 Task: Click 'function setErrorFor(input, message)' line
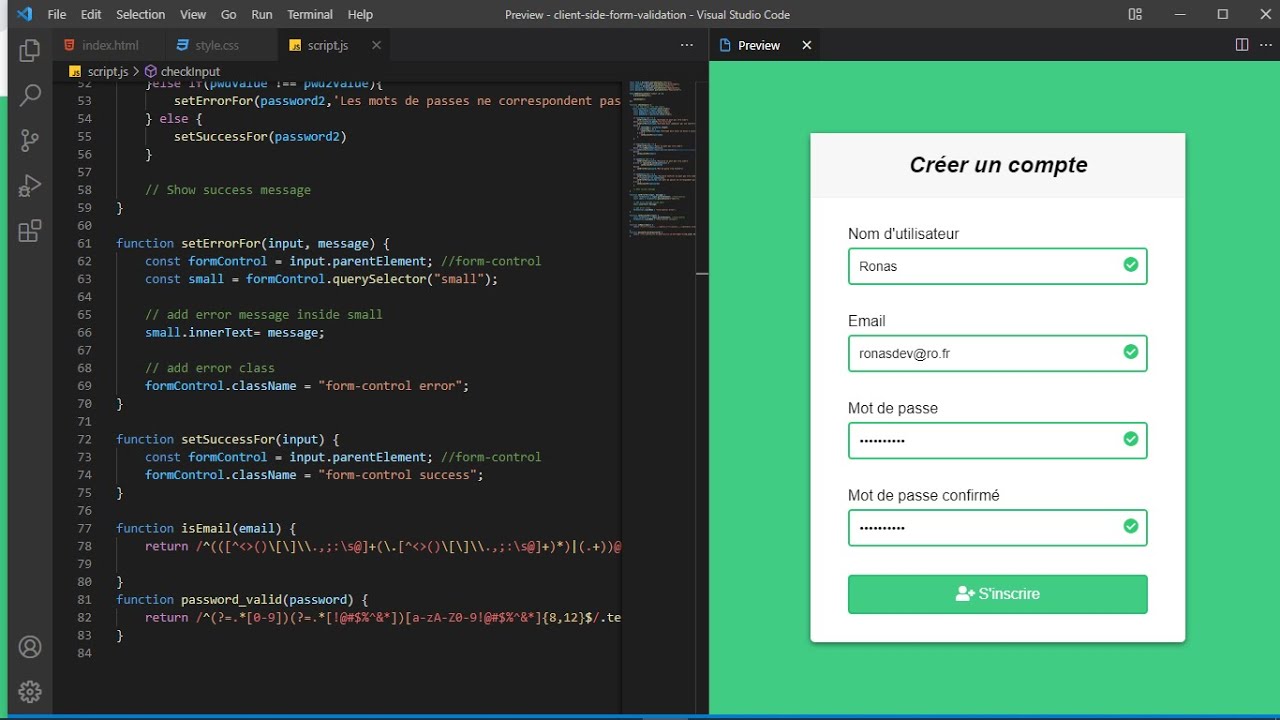pyautogui.click(x=253, y=243)
